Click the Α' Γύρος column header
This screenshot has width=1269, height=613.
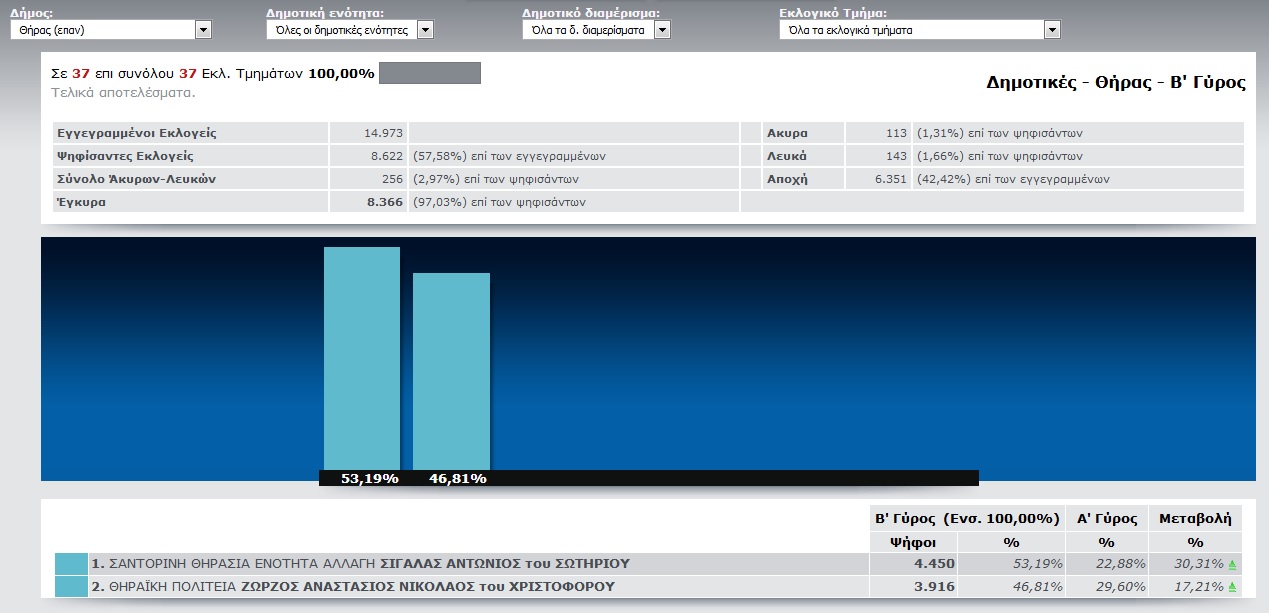(1106, 518)
